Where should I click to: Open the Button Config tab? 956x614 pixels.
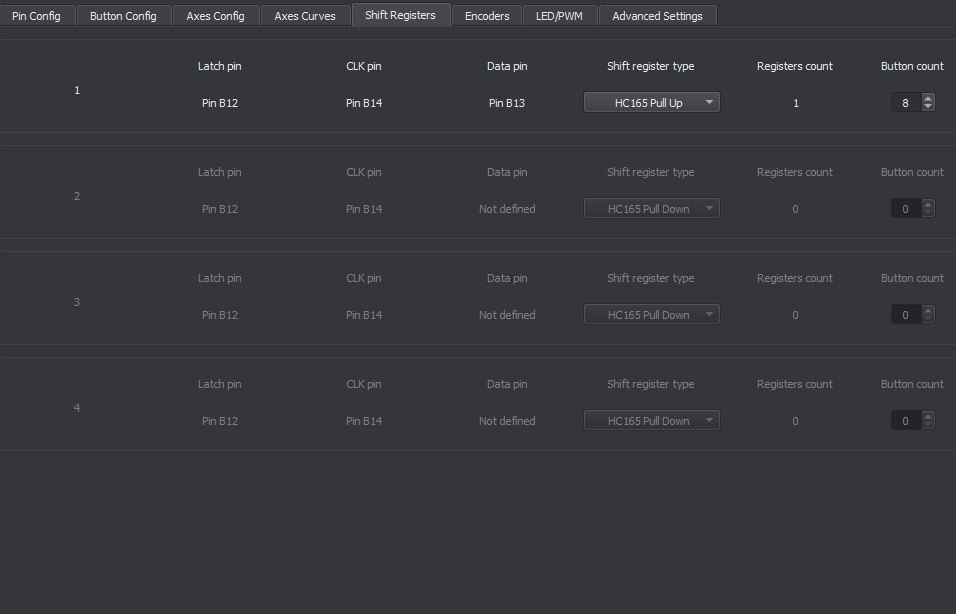(x=123, y=16)
